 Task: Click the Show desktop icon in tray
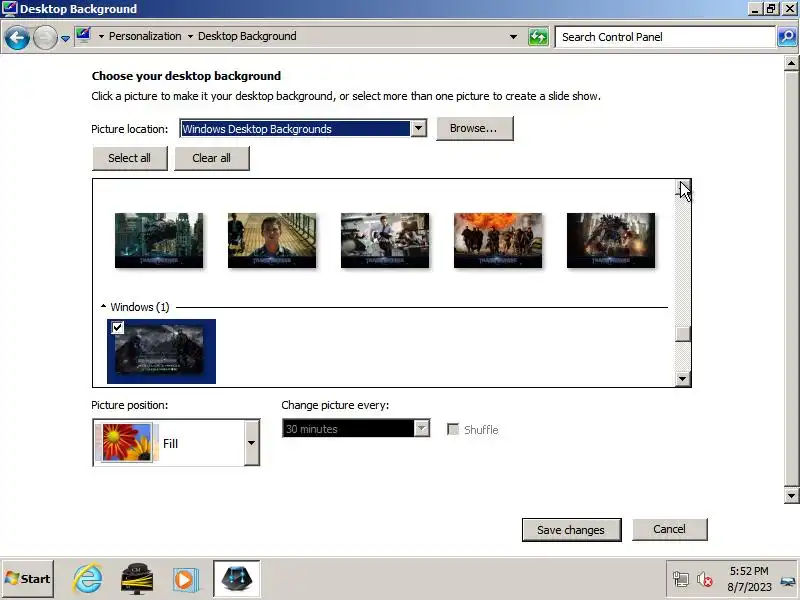coord(788,581)
